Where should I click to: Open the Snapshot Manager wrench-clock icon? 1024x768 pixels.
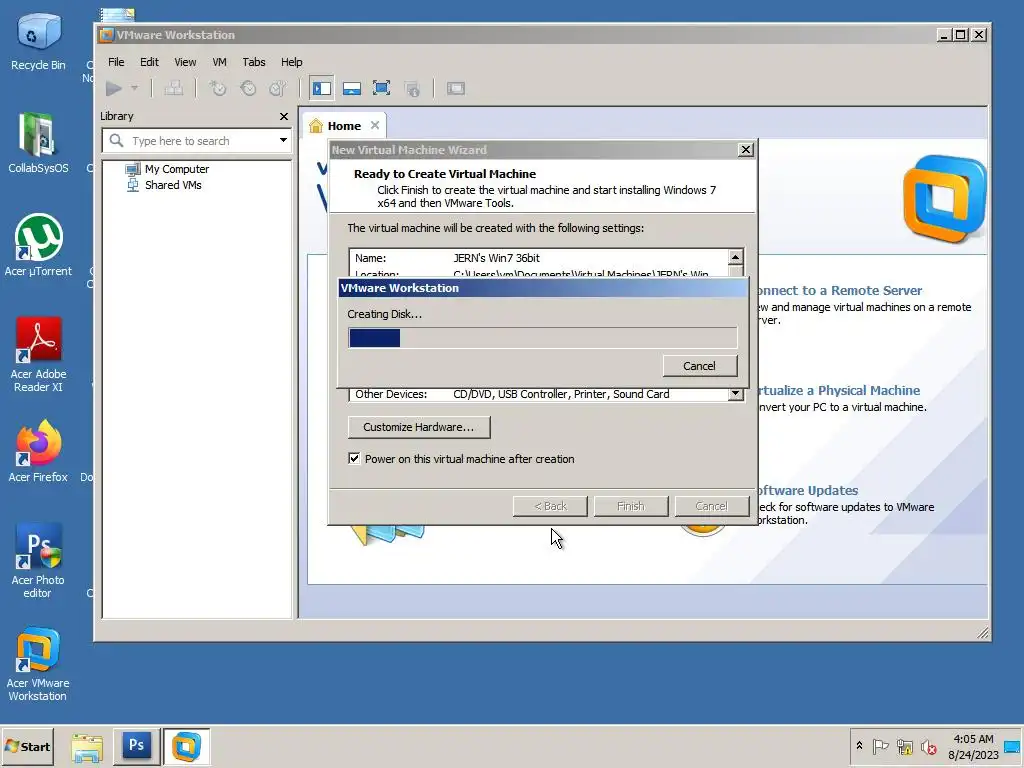coord(279,88)
